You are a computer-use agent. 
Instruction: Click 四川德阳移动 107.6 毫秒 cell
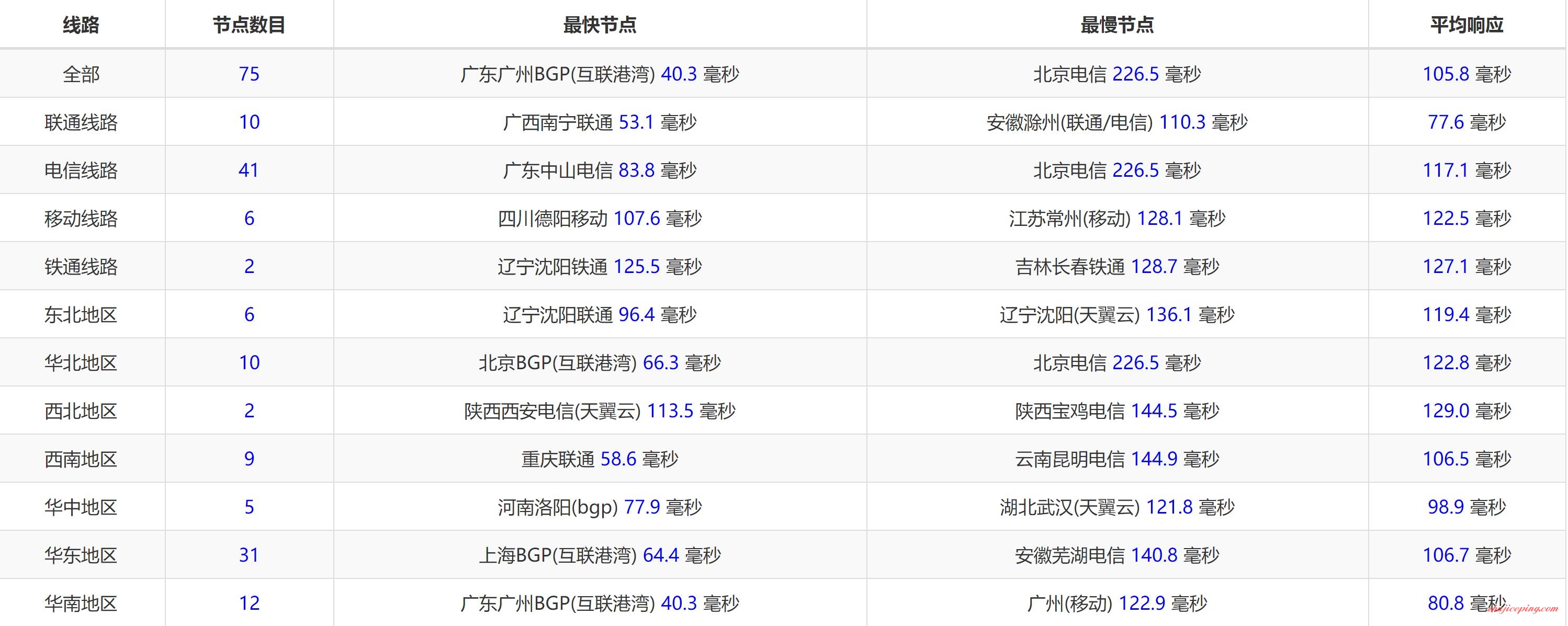600,219
